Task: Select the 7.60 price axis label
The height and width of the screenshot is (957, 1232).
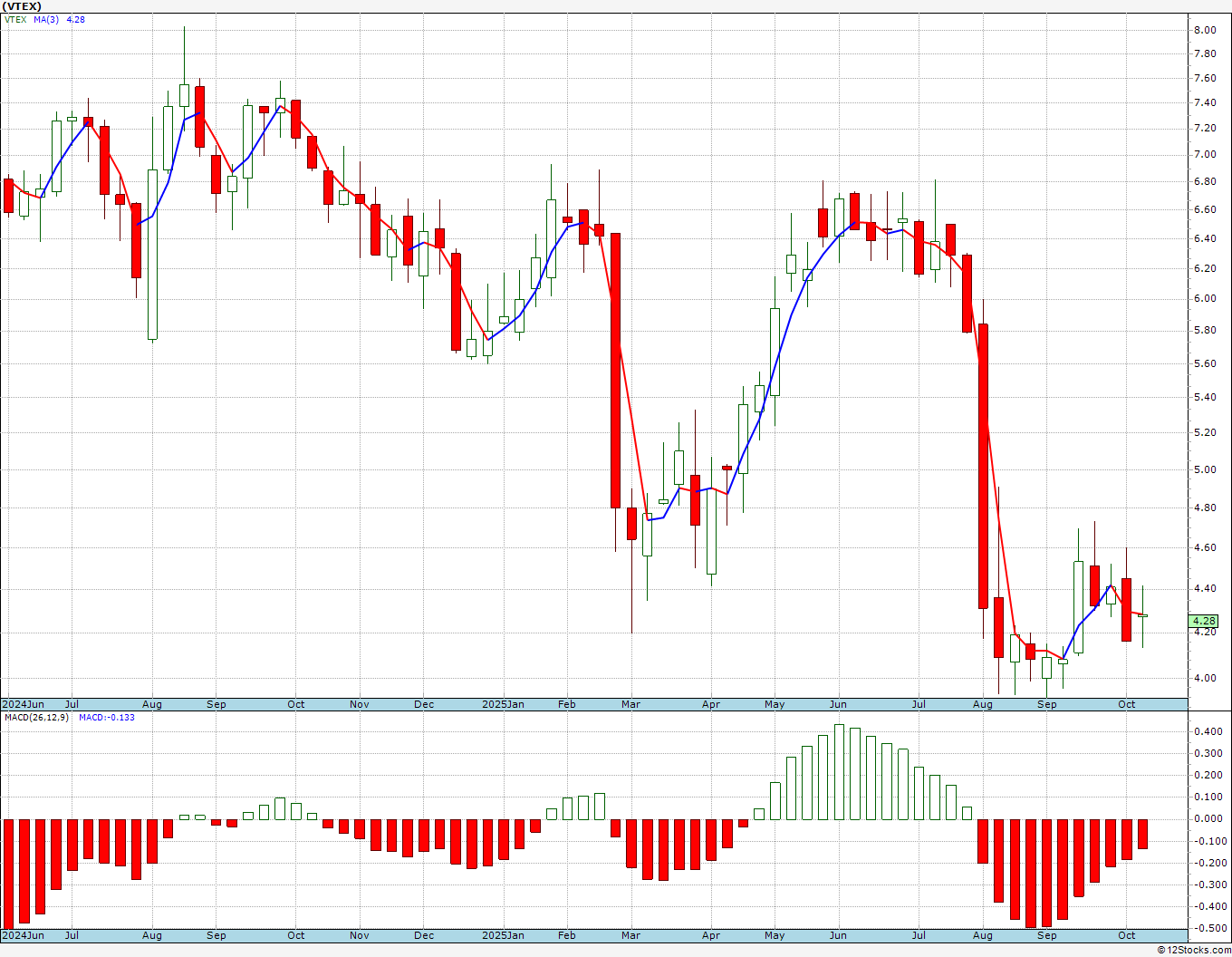Action: (1205, 79)
